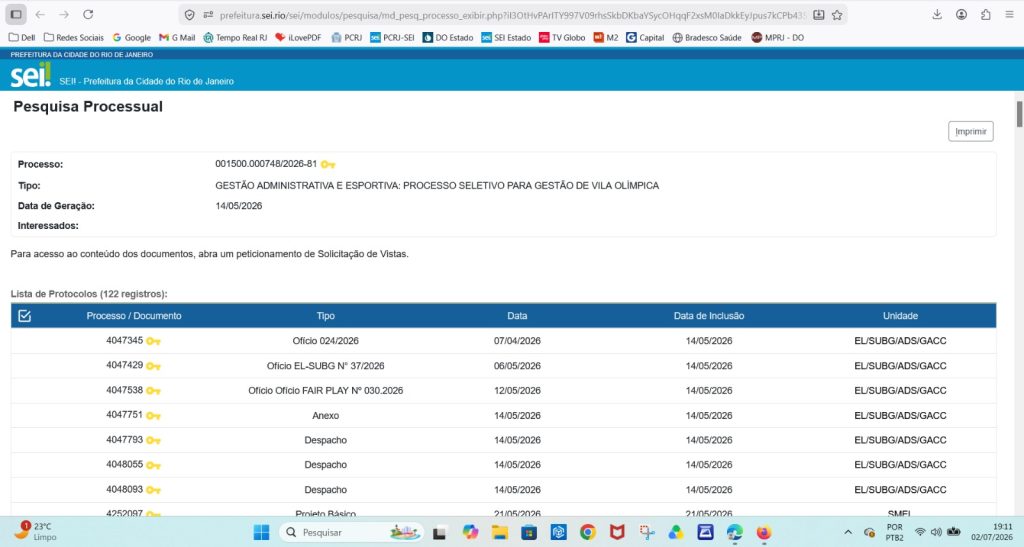Expand the system tray hidden icons chevron

[x=848, y=533]
